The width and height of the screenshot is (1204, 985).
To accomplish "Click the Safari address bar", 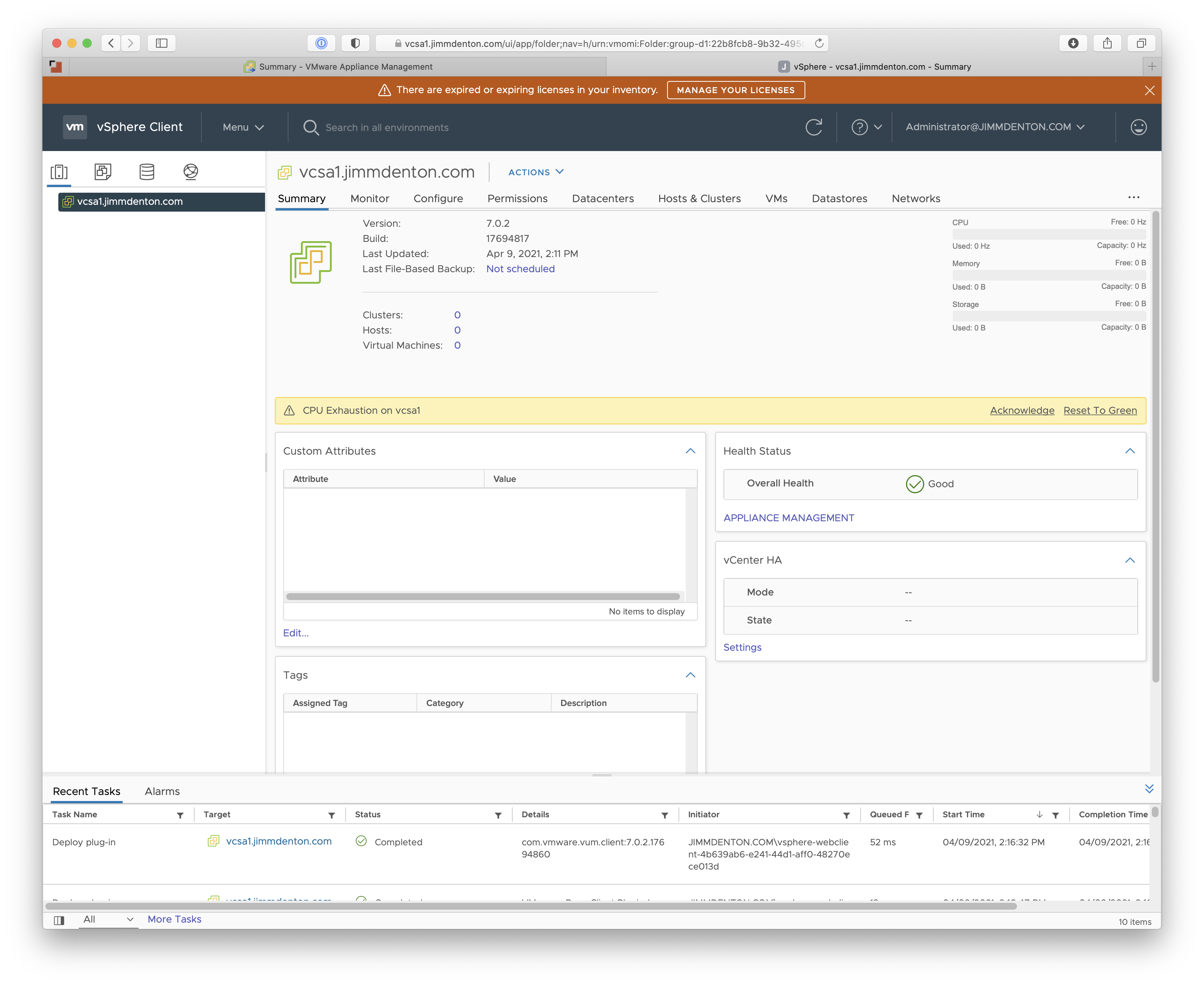I will tap(602, 43).
